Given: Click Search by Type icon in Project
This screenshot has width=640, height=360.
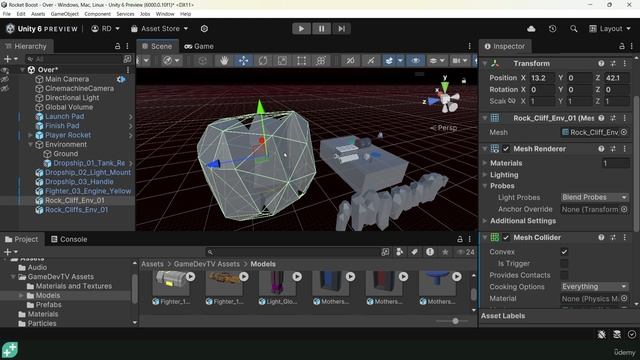Looking at the screenshot, I should 399,252.
